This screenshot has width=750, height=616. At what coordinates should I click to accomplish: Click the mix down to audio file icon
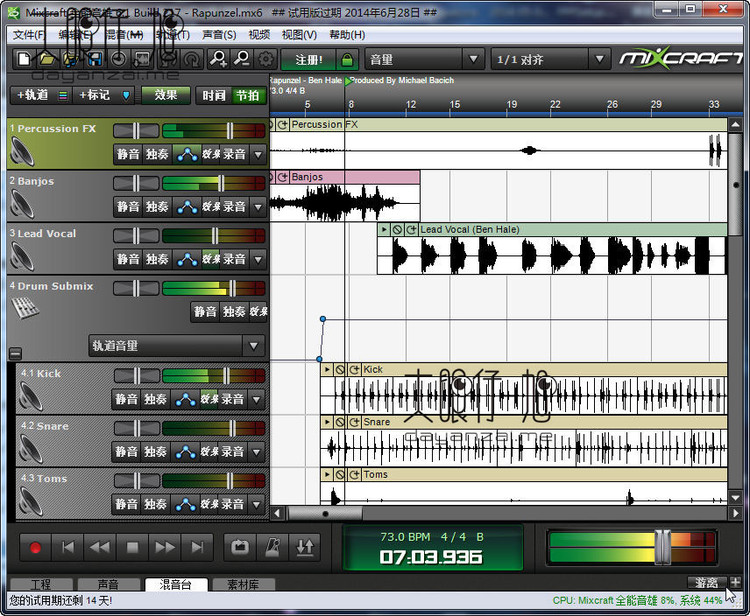(x=143, y=59)
